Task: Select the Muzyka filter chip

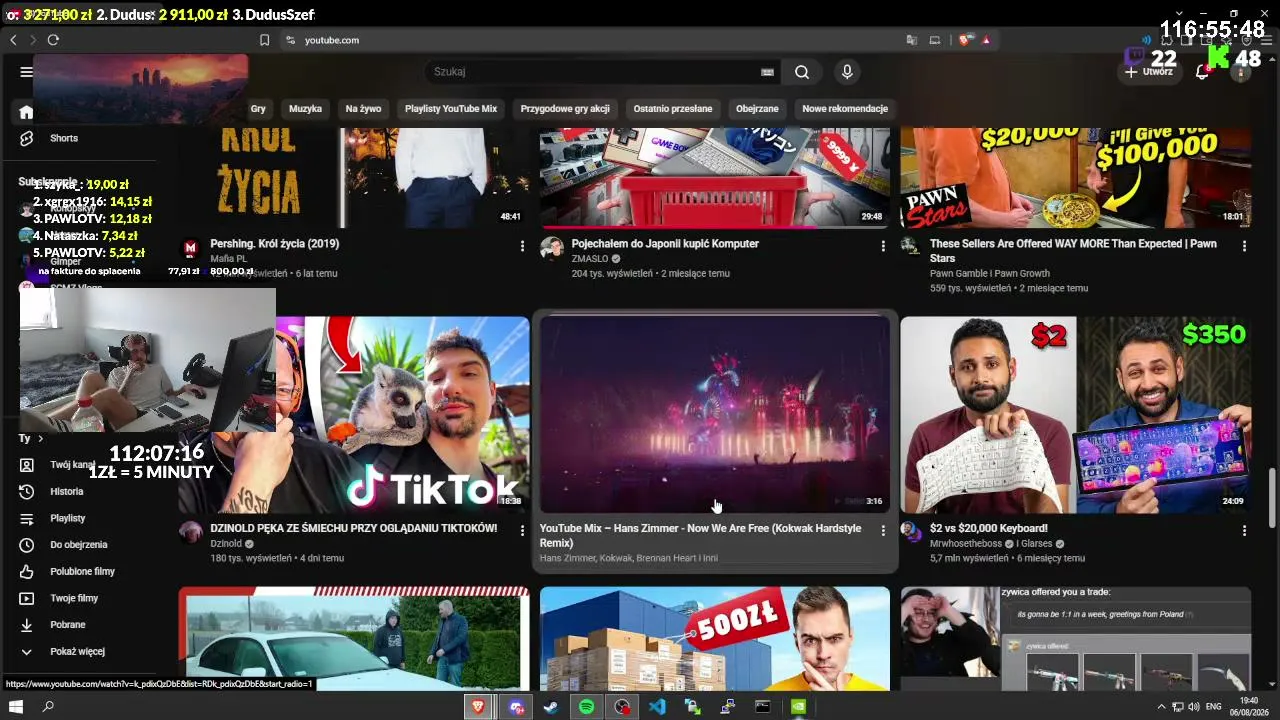Action: coord(306,109)
